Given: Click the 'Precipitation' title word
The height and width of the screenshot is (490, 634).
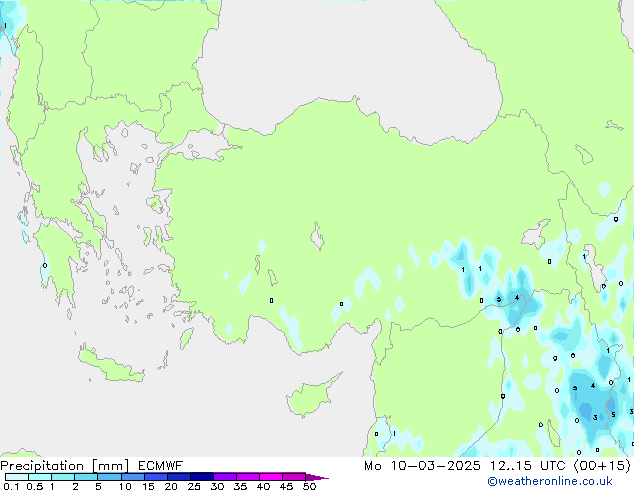Looking at the screenshot, I should pos(42,466).
